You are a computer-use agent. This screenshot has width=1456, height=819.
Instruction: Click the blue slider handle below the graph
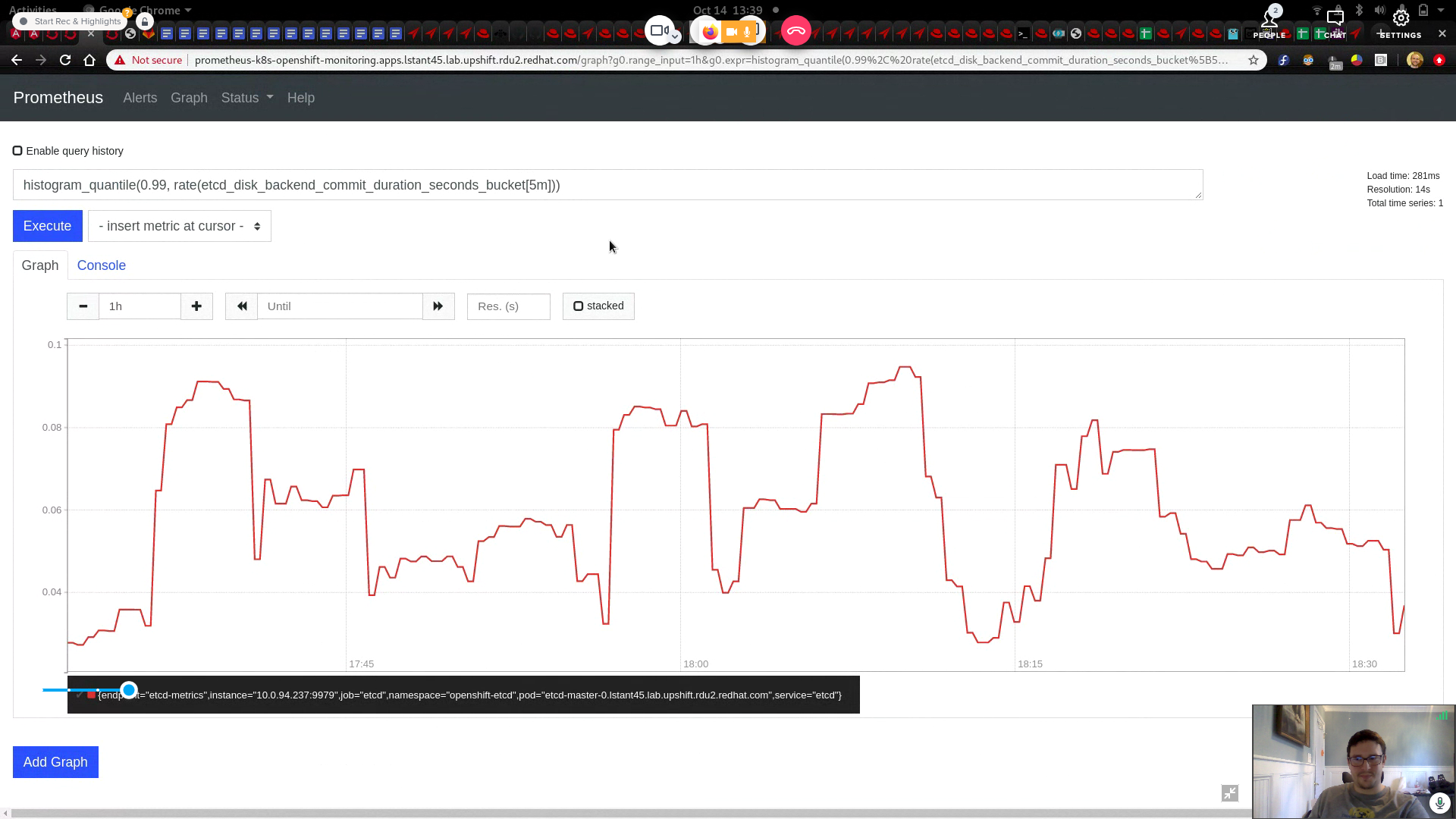tap(129, 689)
